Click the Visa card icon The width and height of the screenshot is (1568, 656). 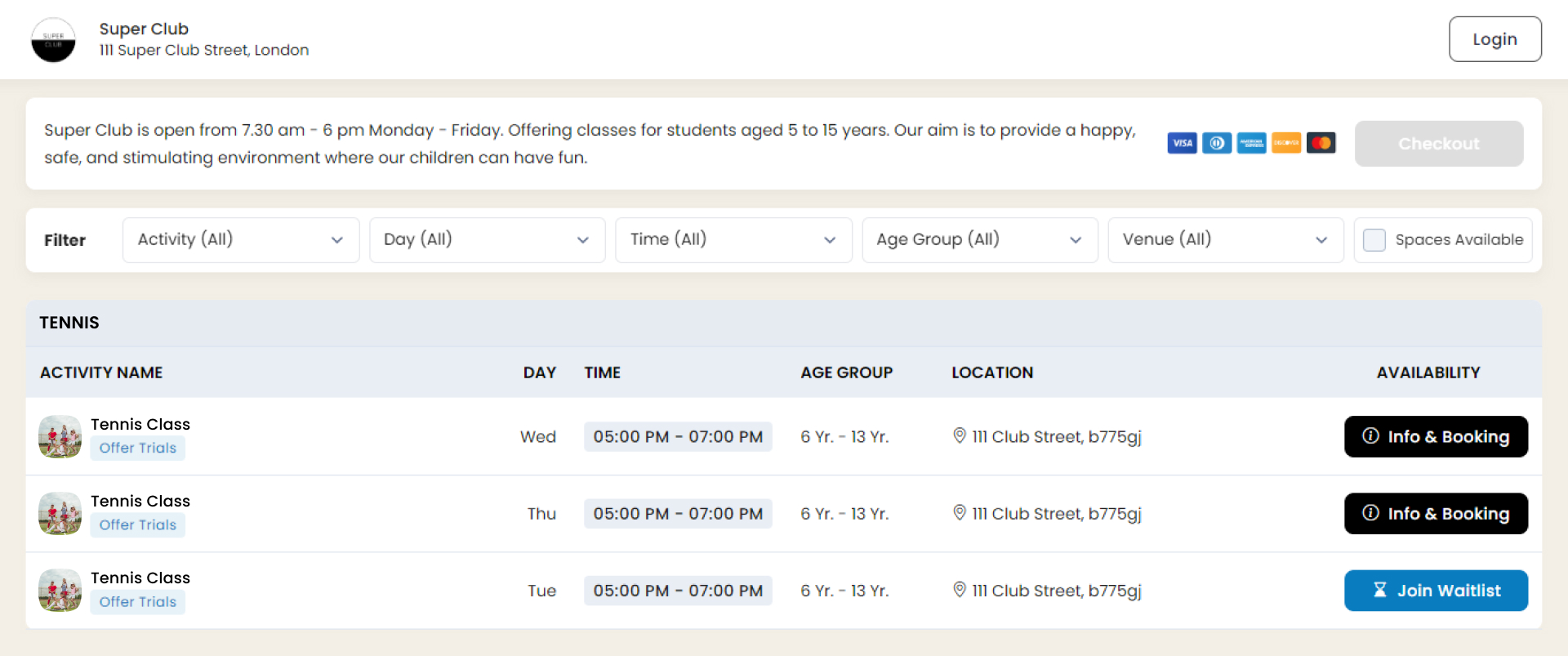tap(1182, 143)
